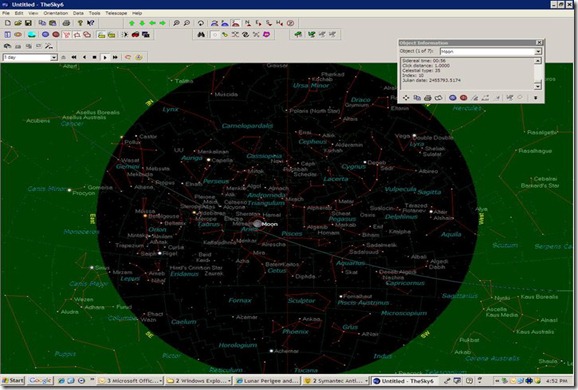This screenshot has height=390, width=578.
Task: Open Windows Explorer taskbar group
Action: point(199,380)
